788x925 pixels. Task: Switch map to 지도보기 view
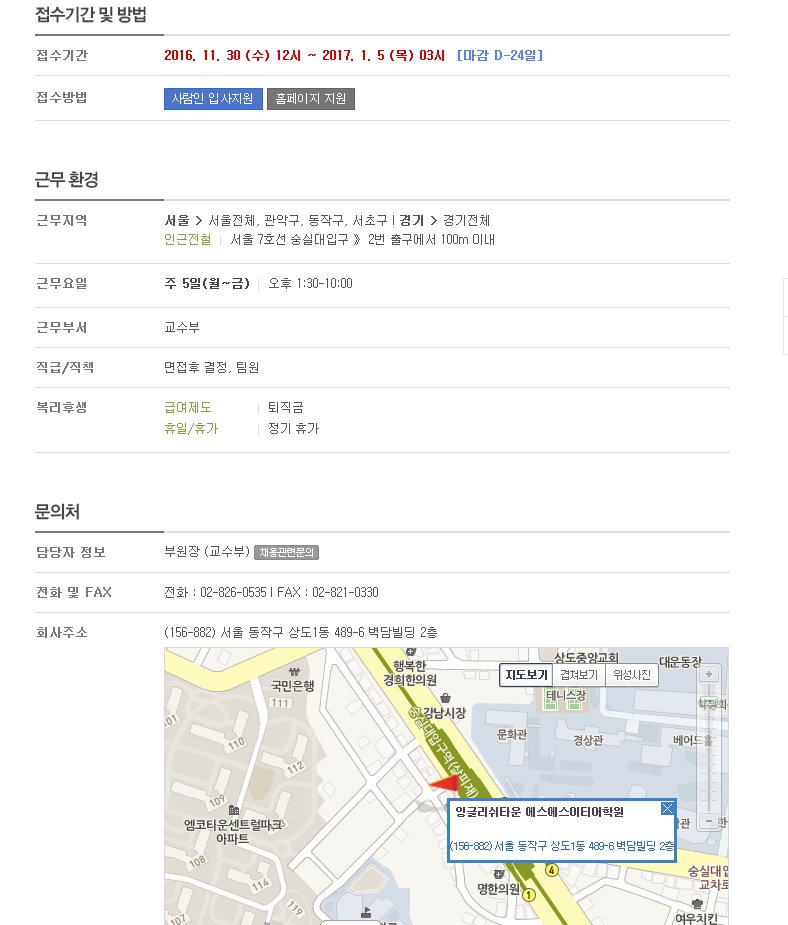tap(526, 675)
